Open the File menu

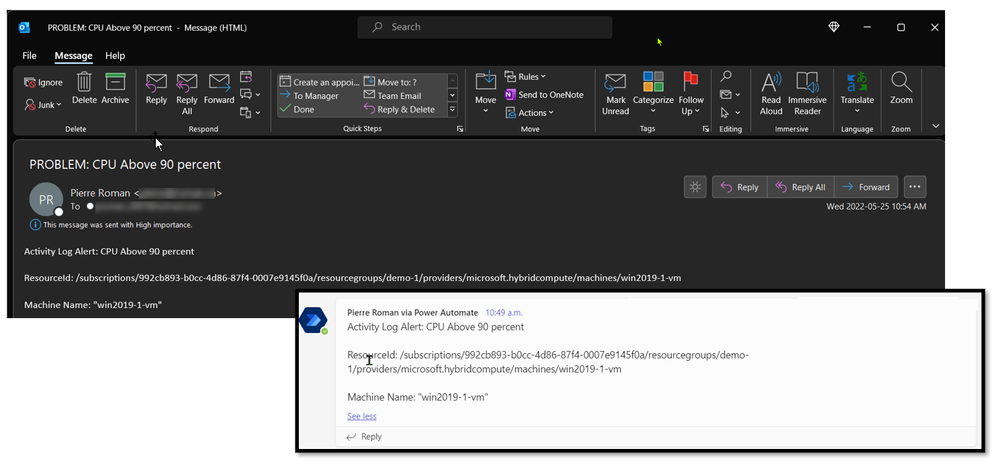tap(29, 56)
